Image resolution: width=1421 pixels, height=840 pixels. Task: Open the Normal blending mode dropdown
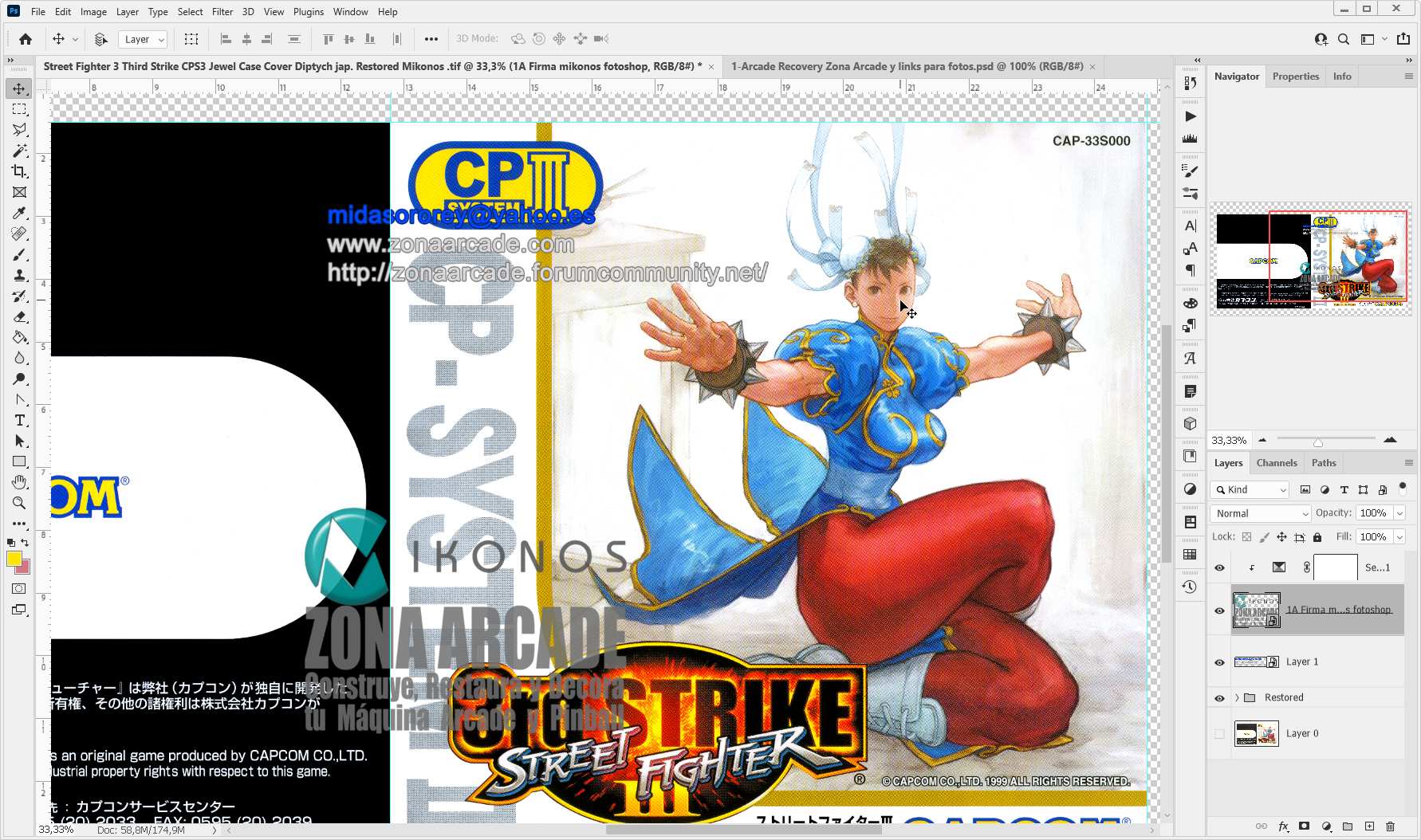[x=1260, y=513]
